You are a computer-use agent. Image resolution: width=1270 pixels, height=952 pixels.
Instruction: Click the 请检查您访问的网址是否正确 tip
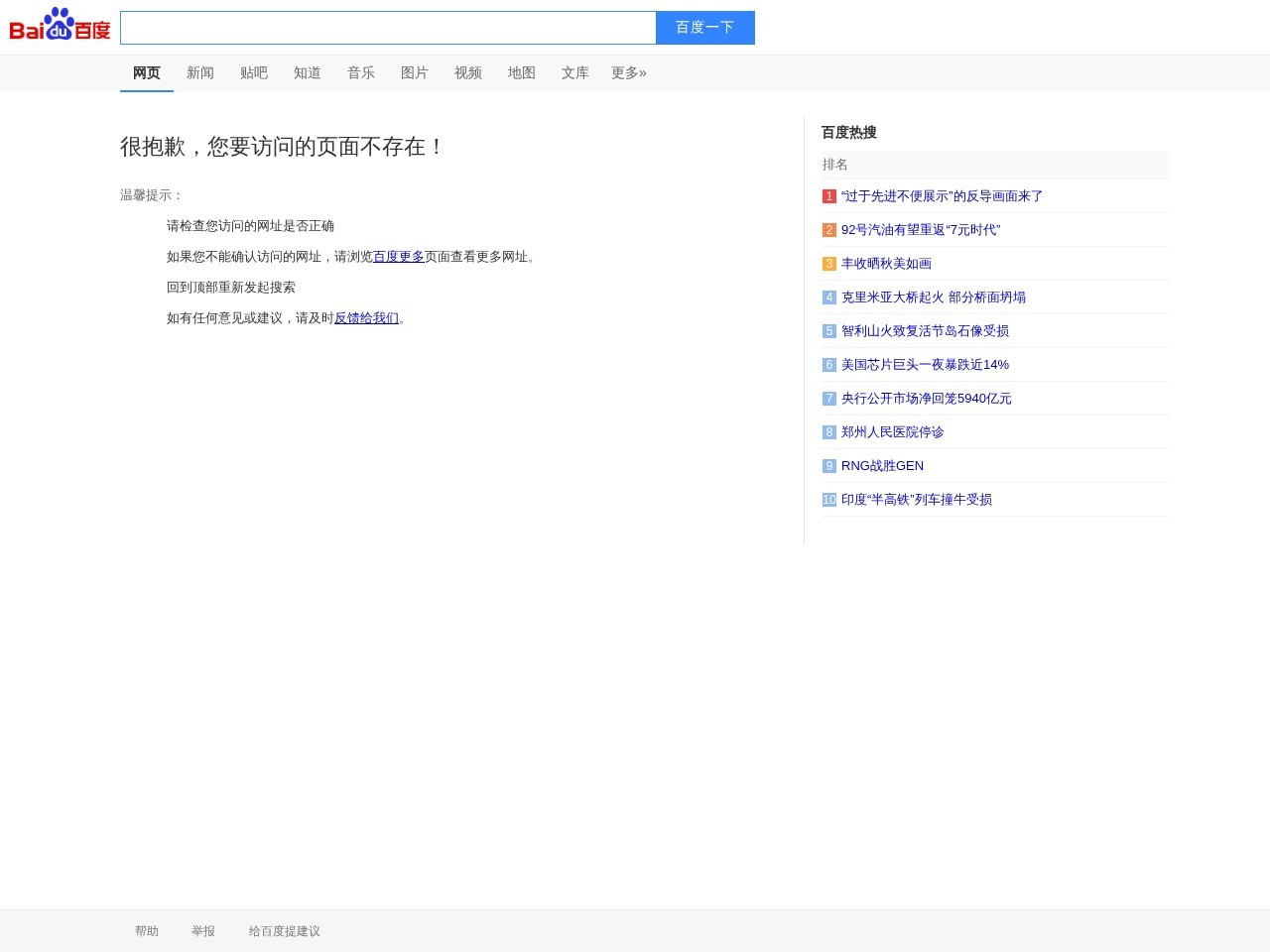pos(250,226)
